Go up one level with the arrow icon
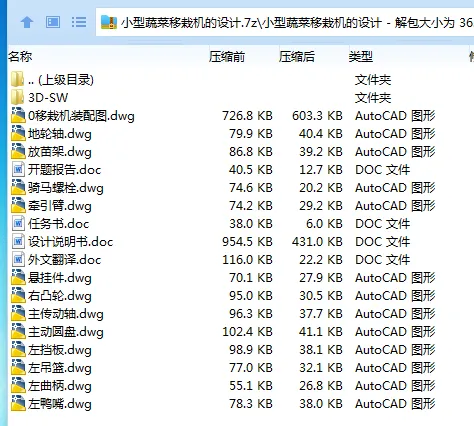Screen dimensions: 474x426 click(27, 23)
